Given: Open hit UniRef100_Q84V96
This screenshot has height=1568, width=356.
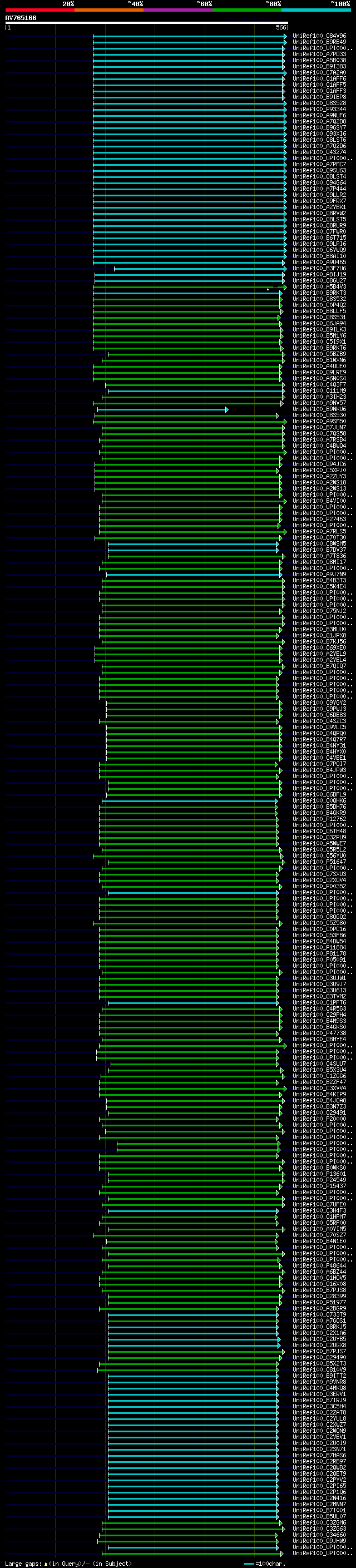Looking at the screenshot, I should (x=319, y=36).
